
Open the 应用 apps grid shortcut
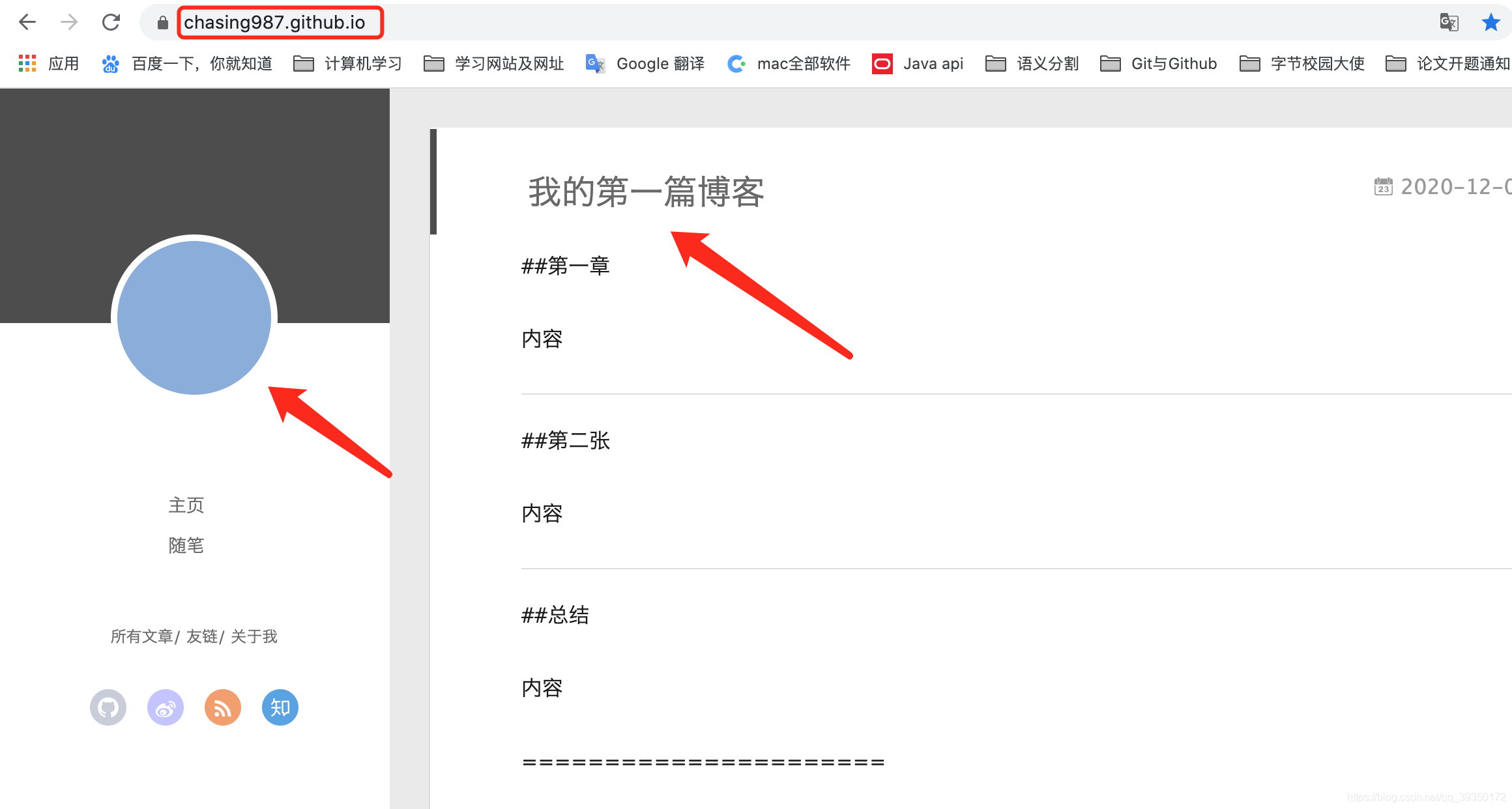[49, 64]
